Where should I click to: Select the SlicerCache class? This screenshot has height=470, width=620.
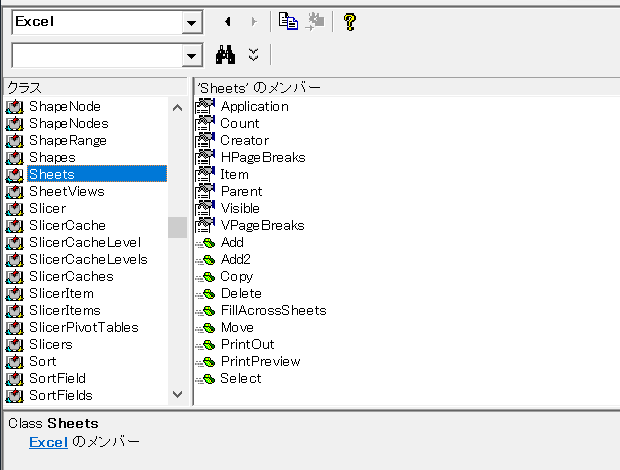(x=67, y=225)
